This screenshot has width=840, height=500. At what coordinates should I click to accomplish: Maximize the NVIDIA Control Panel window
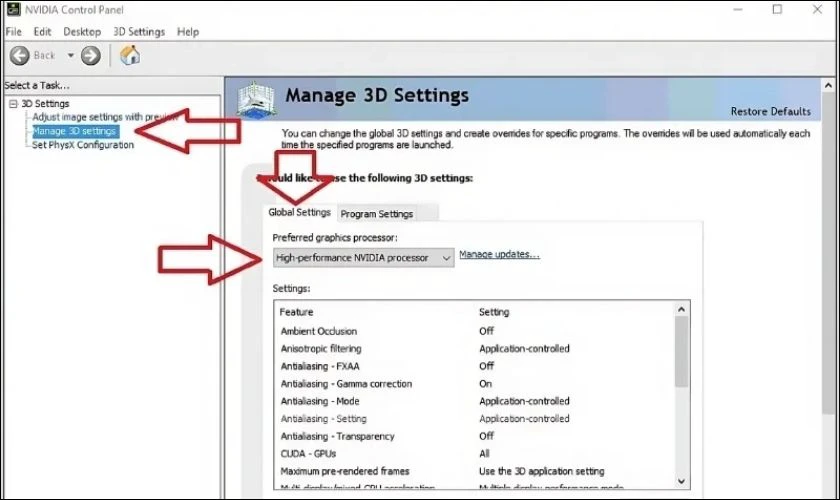point(777,9)
